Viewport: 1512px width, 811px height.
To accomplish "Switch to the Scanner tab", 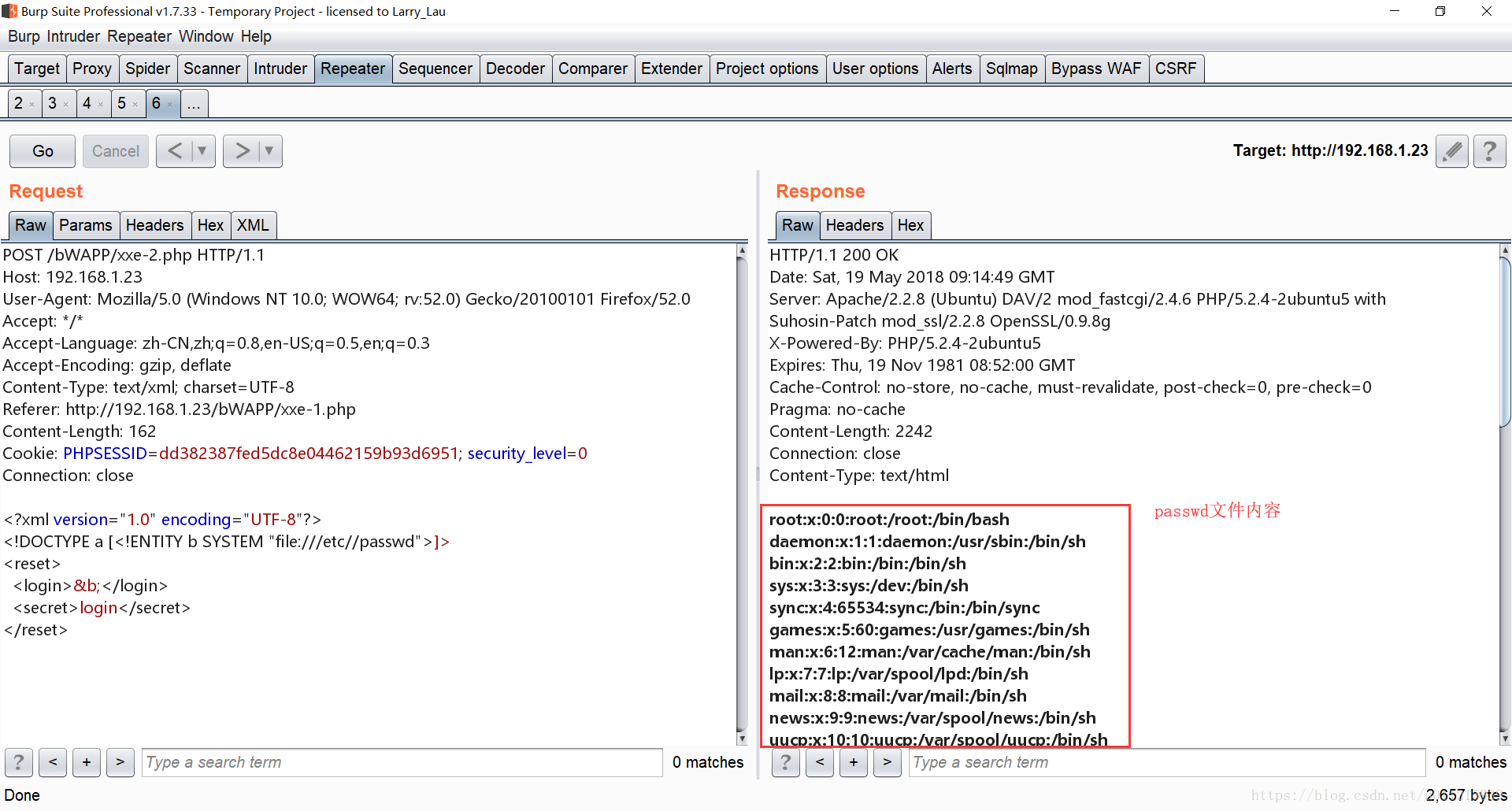I will coord(212,69).
